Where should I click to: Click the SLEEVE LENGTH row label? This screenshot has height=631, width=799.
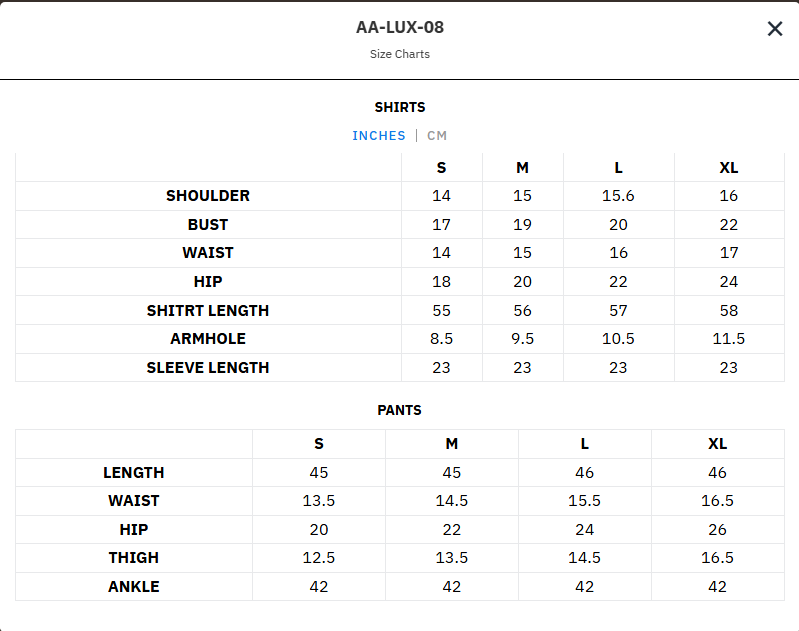click(208, 368)
